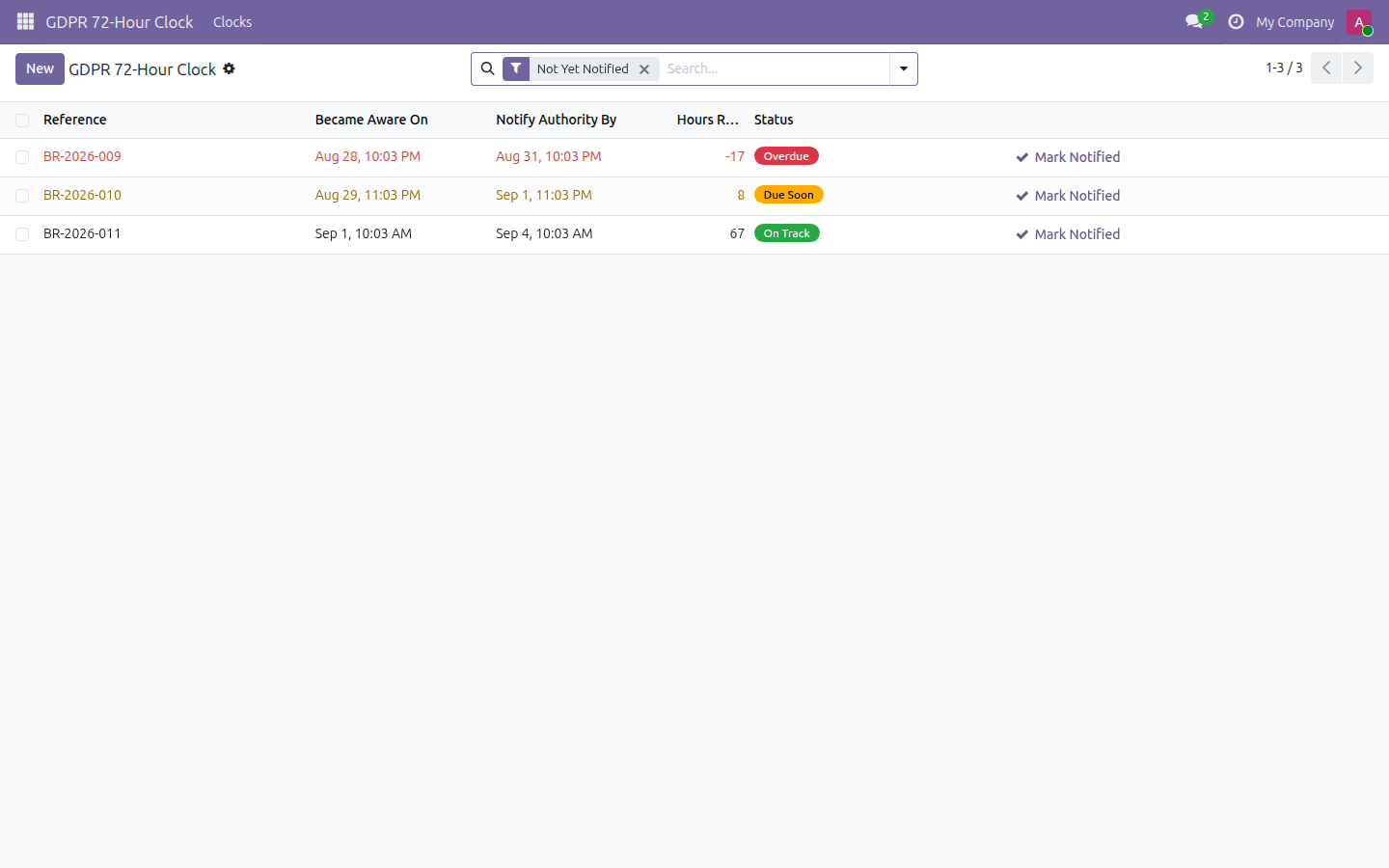Open the apps grid menu icon
Image resolution: width=1389 pixels, height=868 pixels.
[x=25, y=21]
